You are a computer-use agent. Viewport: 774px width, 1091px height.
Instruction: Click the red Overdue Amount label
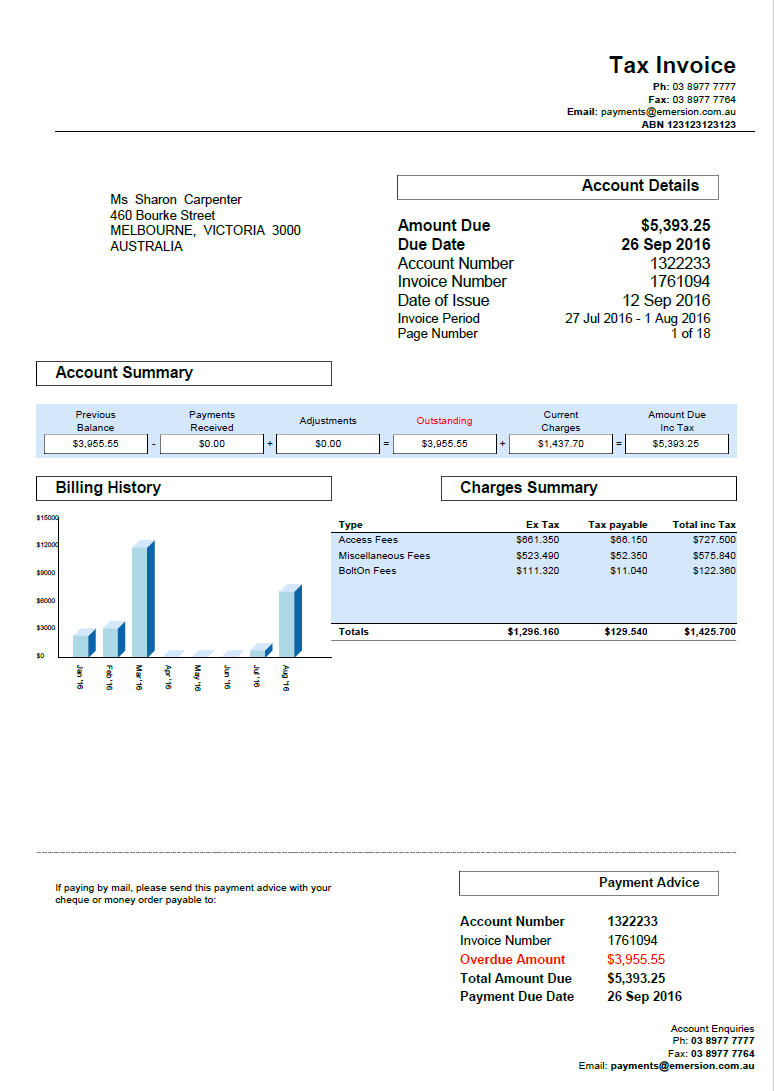point(512,960)
